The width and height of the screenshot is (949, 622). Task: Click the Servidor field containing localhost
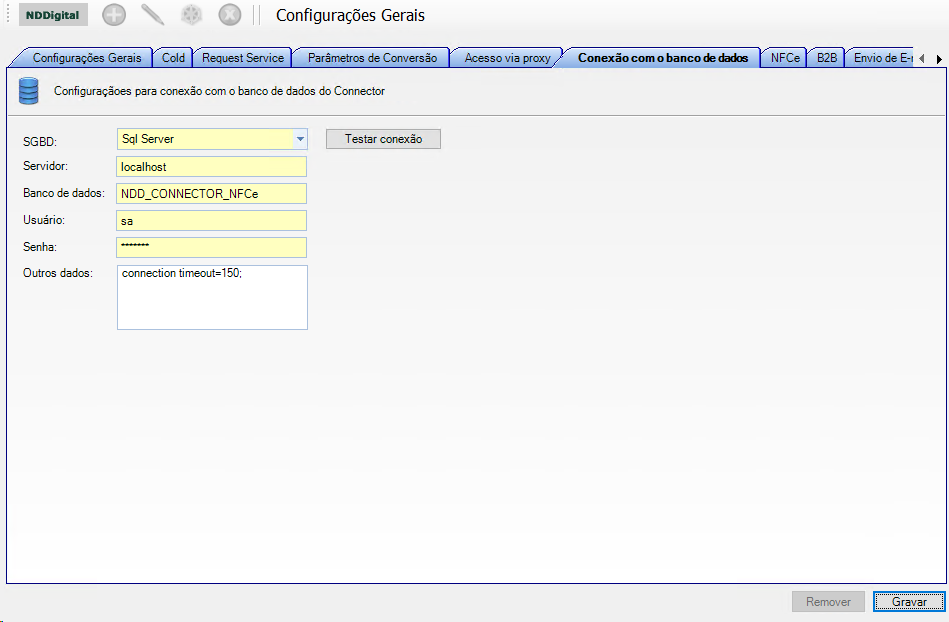[x=211, y=167]
